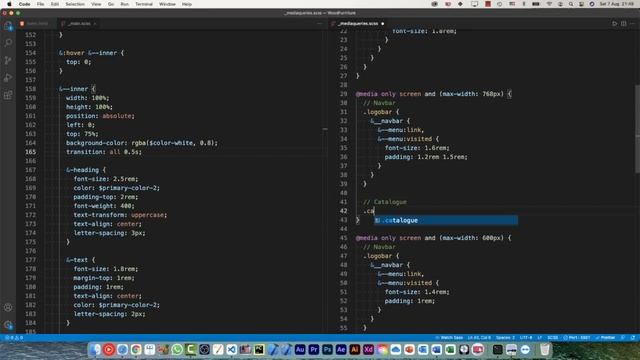Open Run and Debug view
640x360 pixels.
tap(8, 78)
